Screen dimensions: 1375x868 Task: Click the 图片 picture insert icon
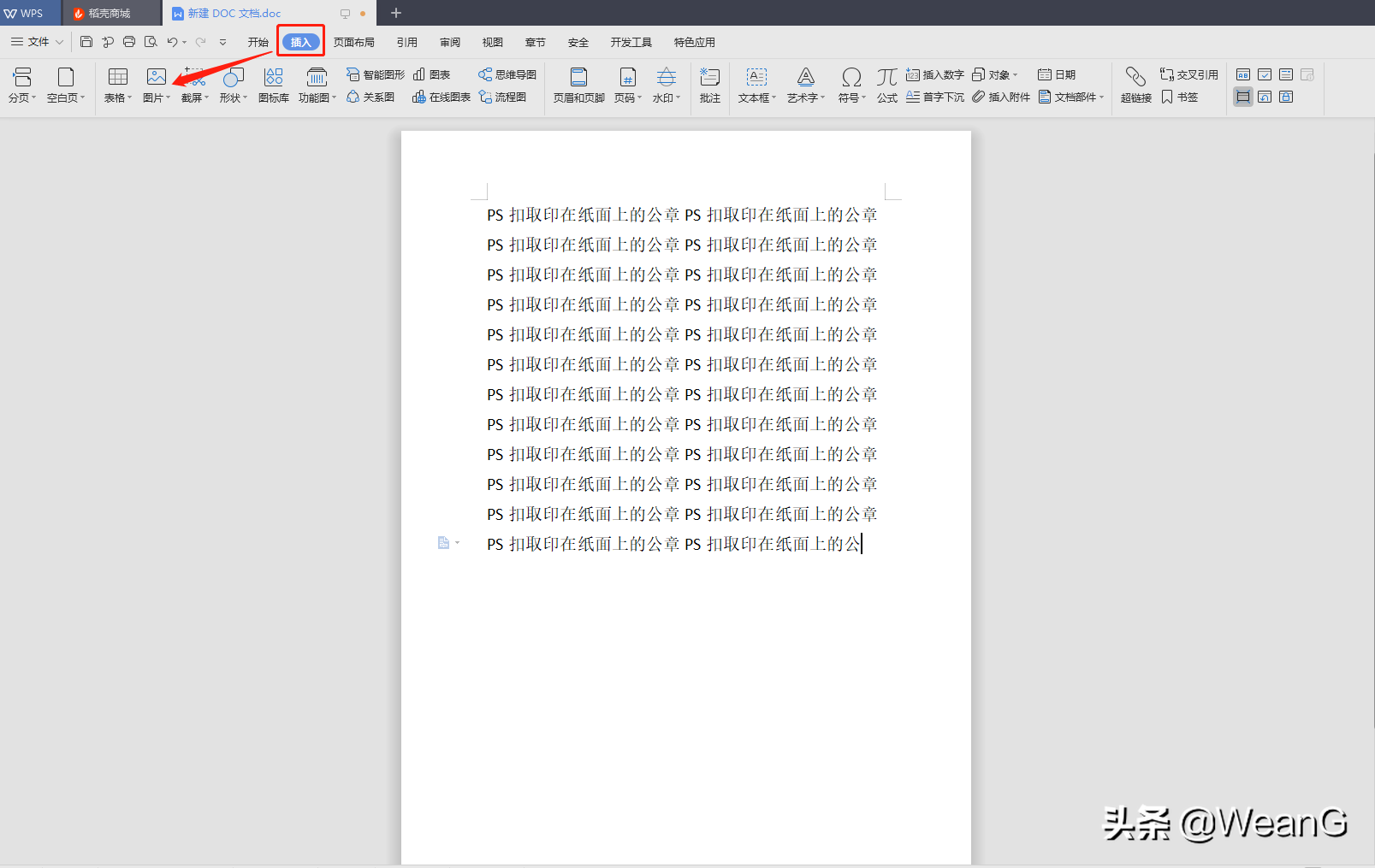click(157, 78)
